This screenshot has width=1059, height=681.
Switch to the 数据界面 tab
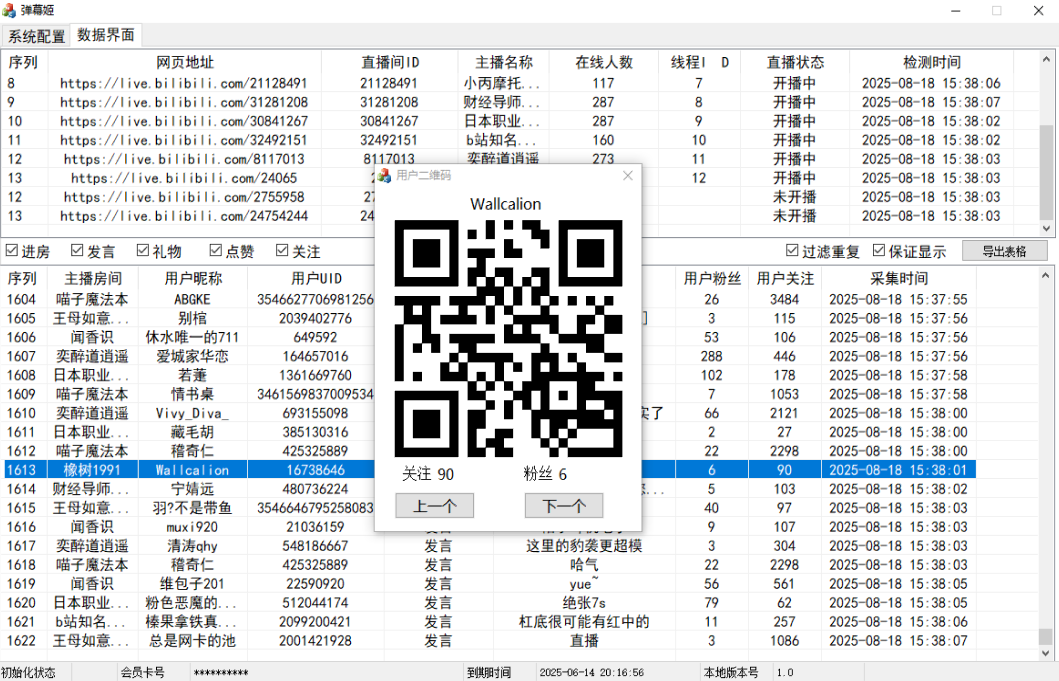pyautogui.click(x=105, y=34)
